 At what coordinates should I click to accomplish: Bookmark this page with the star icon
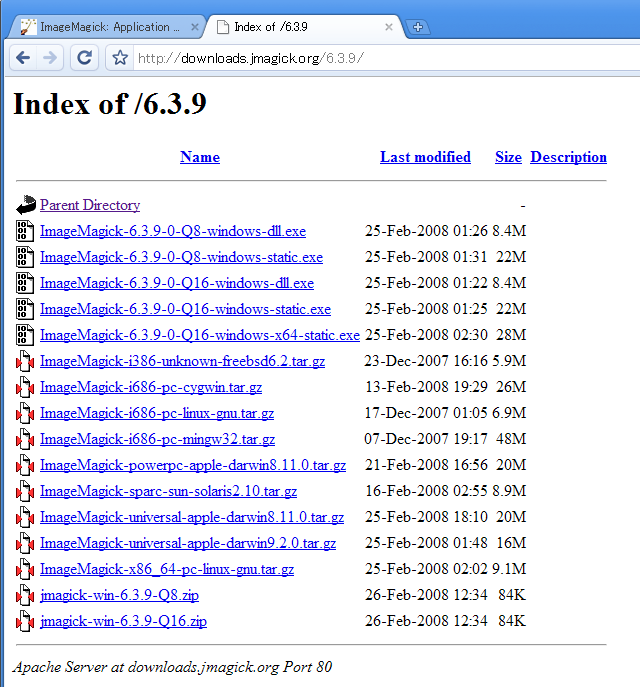coord(120,57)
